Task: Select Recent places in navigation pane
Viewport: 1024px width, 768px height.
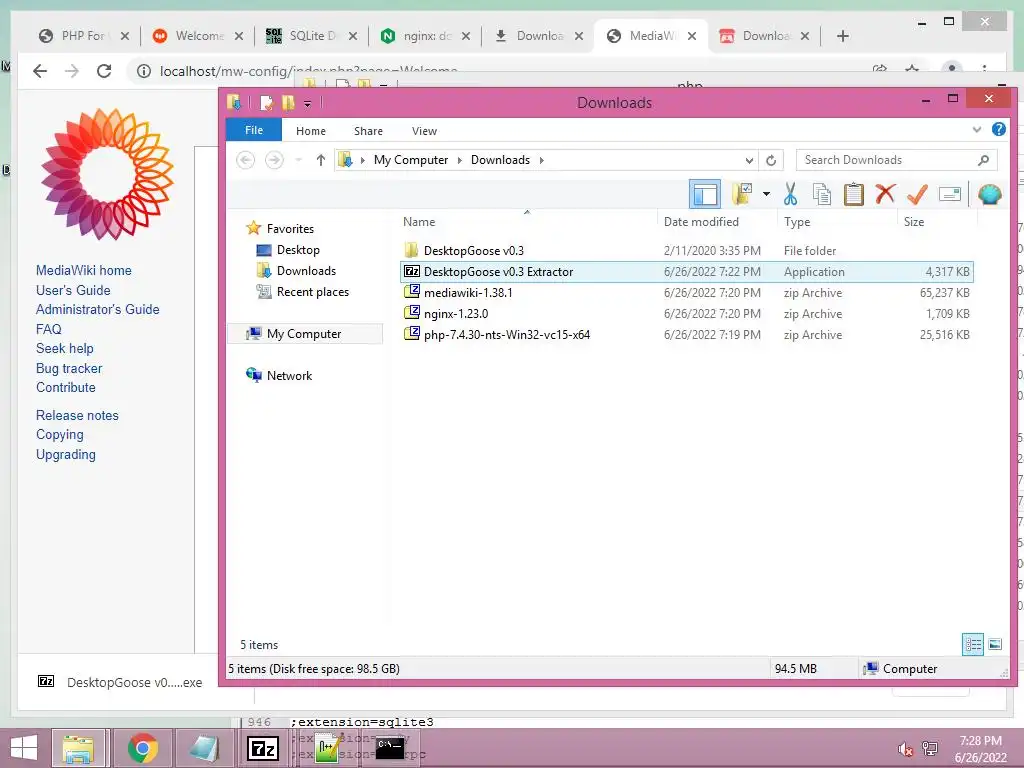Action: (x=313, y=292)
